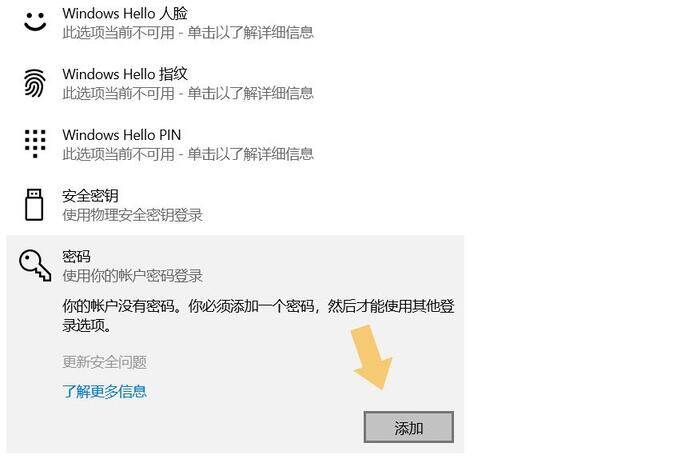
Task: Click the Windows Hello face smiley icon
Action: (x=35, y=22)
